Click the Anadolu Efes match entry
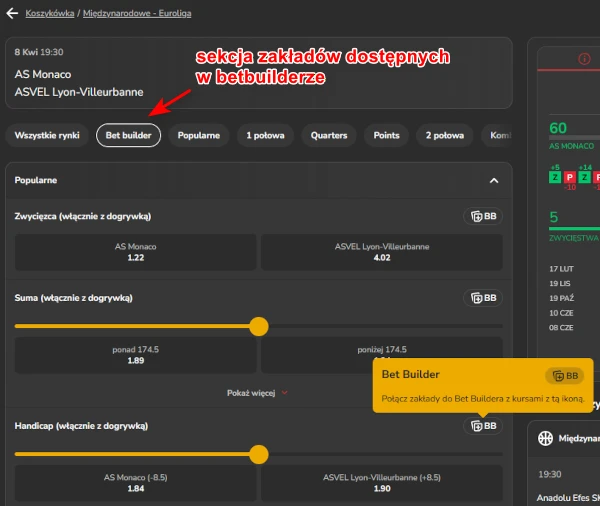 [568, 498]
